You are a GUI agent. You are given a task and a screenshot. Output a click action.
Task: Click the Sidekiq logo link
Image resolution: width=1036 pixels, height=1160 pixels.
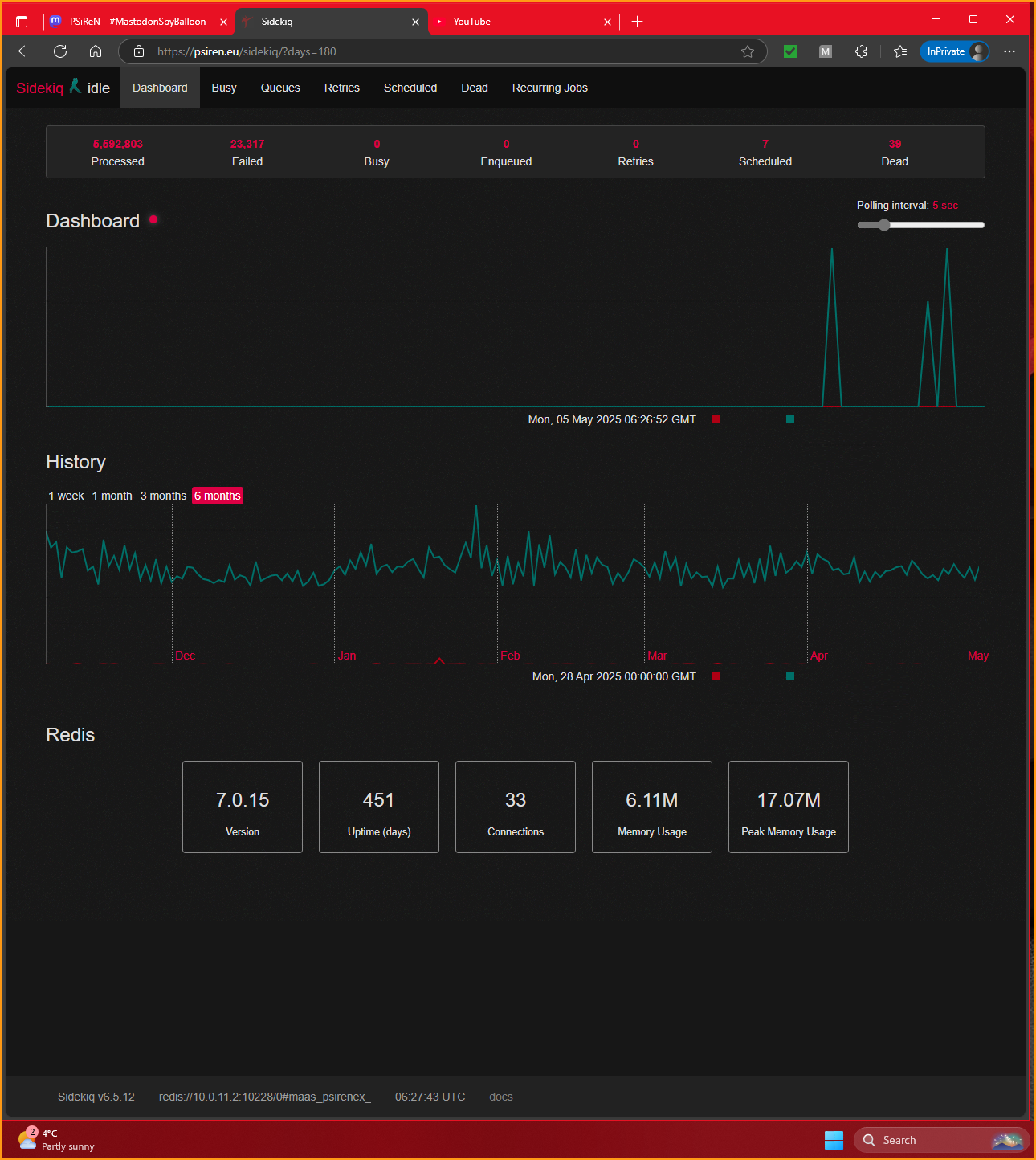pyautogui.click(x=39, y=88)
